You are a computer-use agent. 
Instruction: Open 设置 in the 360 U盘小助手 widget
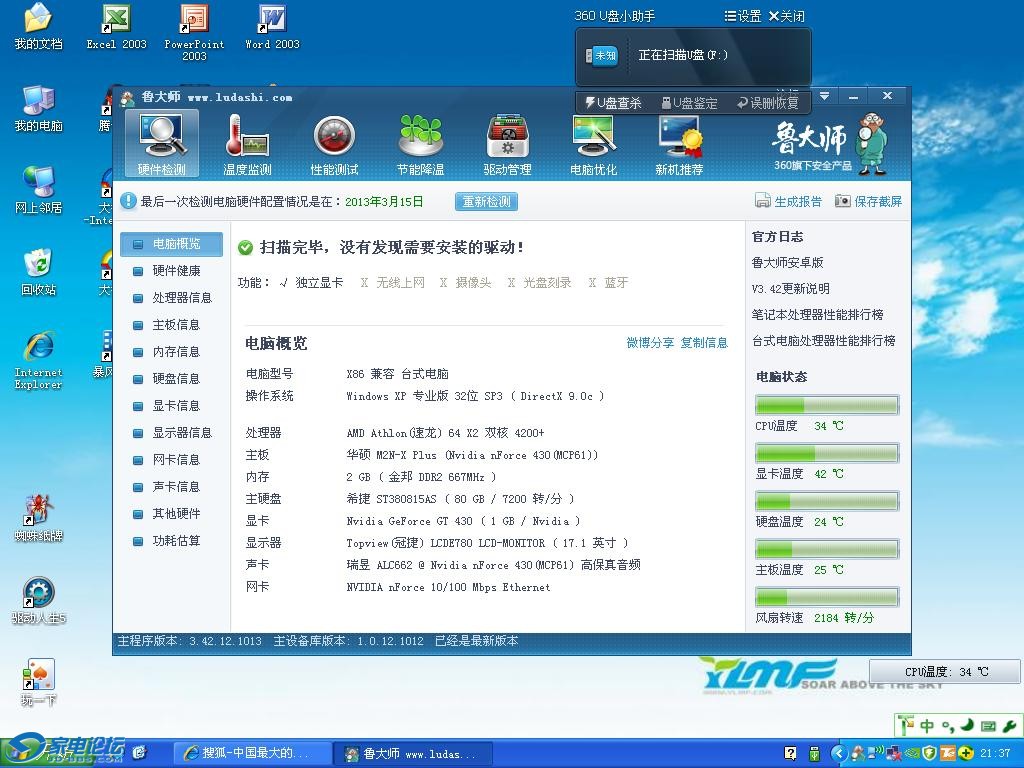(741, 16)
